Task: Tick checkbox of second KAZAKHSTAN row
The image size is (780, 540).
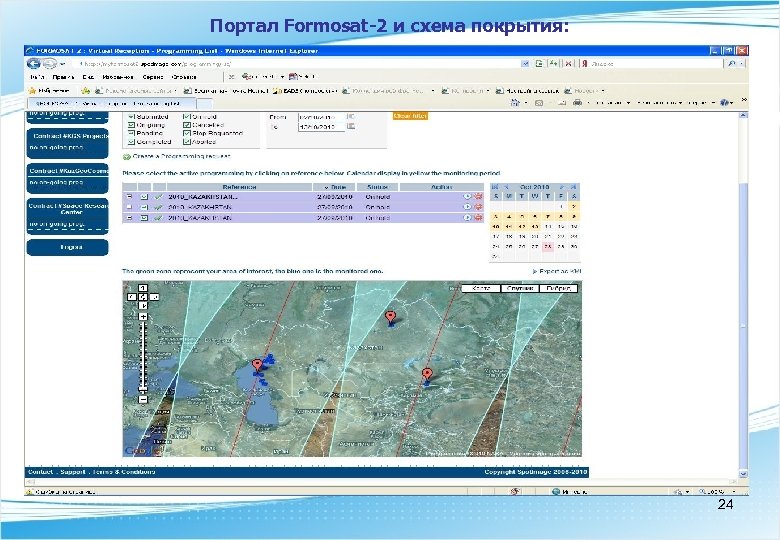Action: 130,207
